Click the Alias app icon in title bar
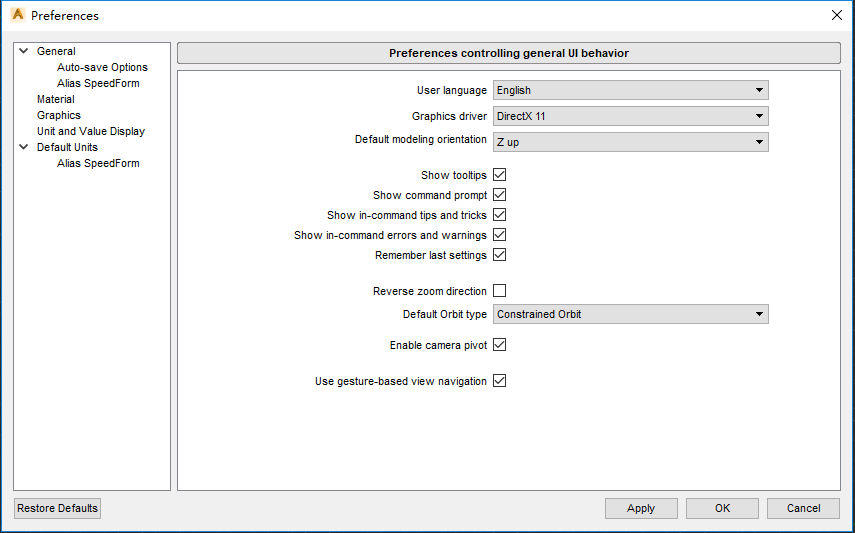This screenshot has height=533, width=855. 17,15
